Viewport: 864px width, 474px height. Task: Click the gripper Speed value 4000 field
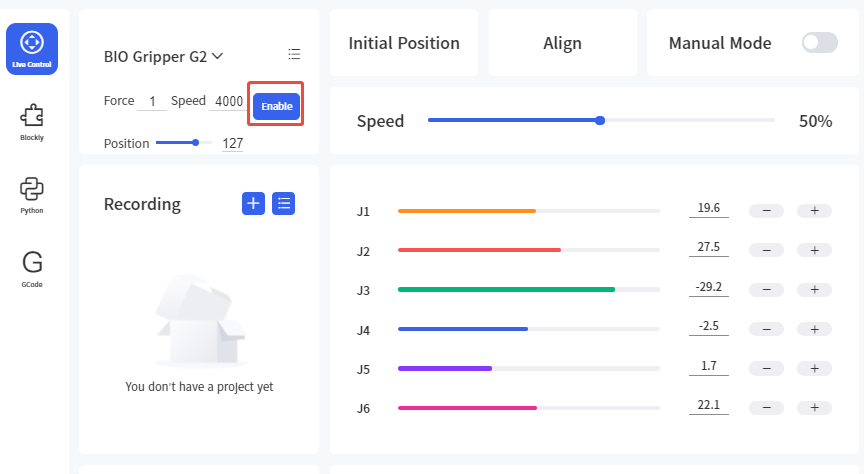click(229, 101)
